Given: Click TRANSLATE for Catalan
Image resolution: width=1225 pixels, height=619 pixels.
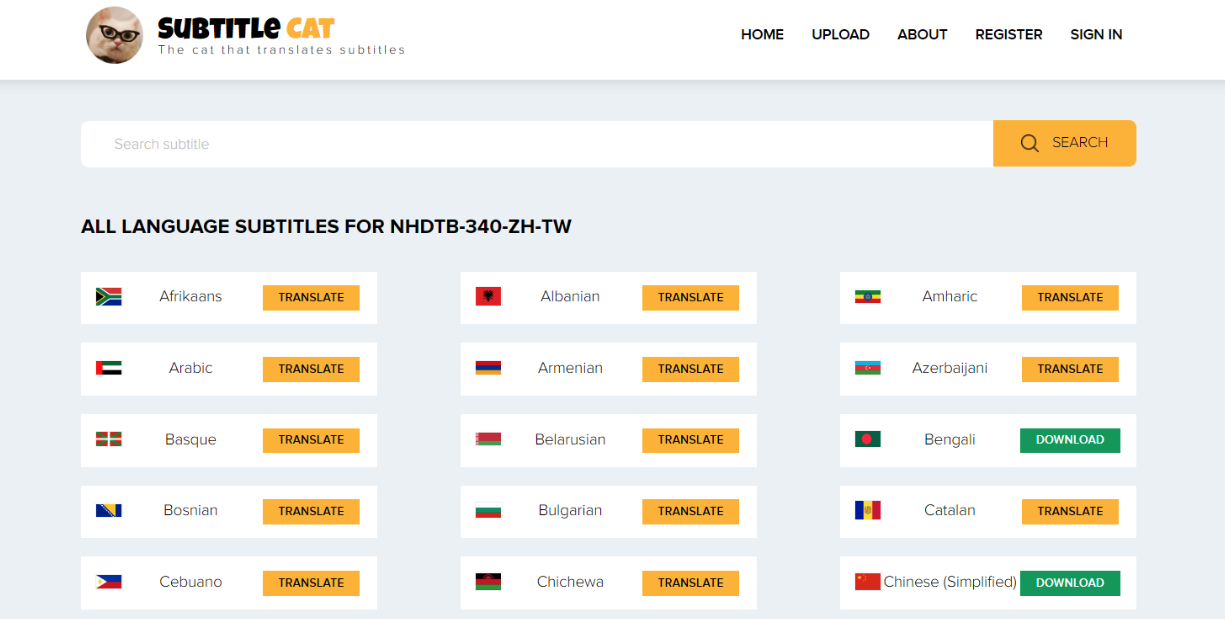Looking at the screenshot, I should (1070, 511).
